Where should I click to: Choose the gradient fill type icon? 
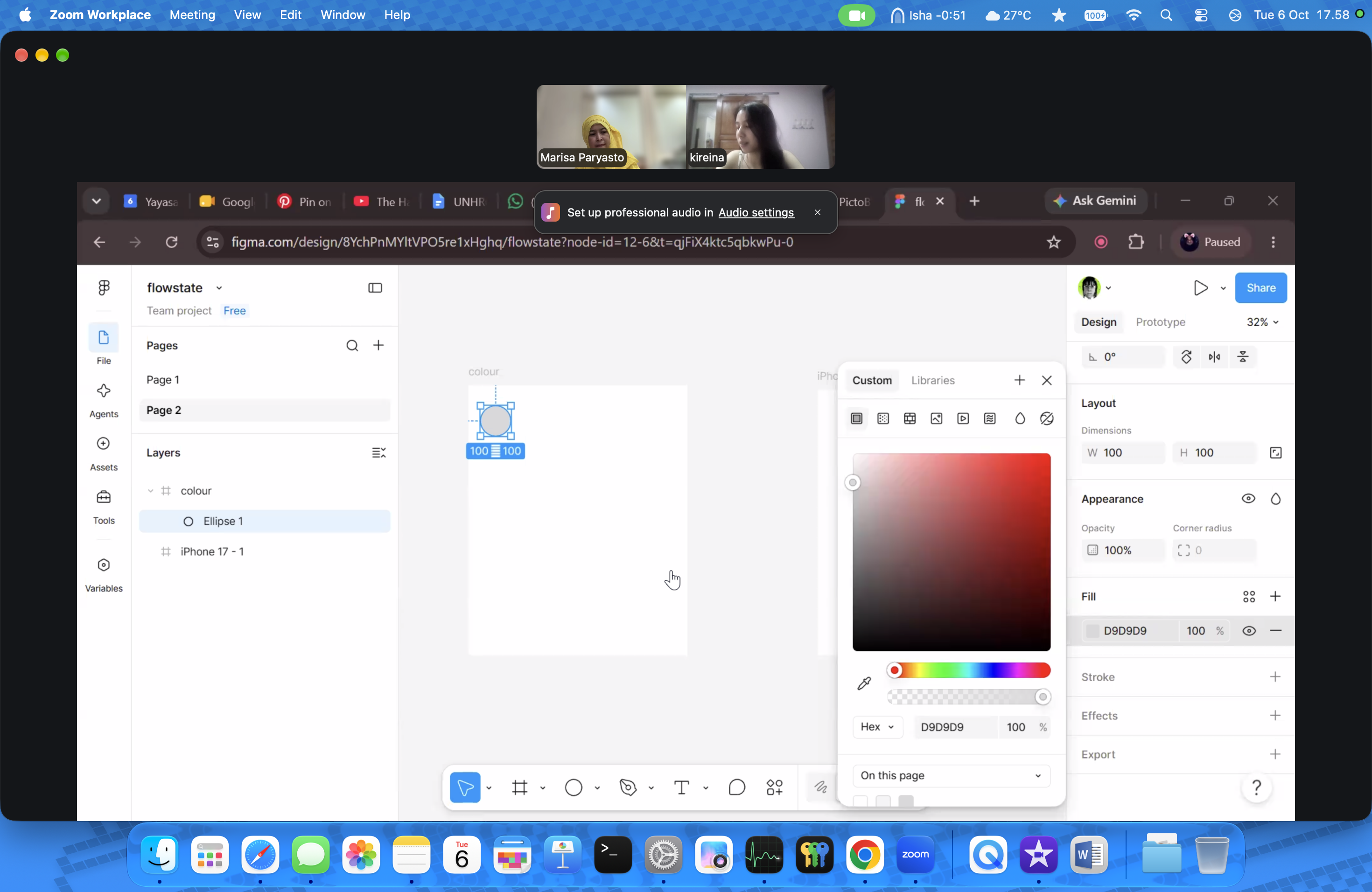click(x=883, y=418)
